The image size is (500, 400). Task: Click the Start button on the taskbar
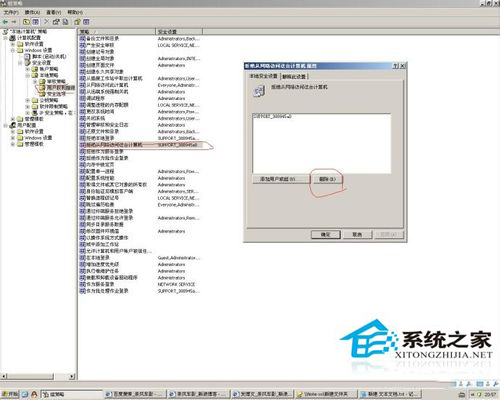(10, 394)
